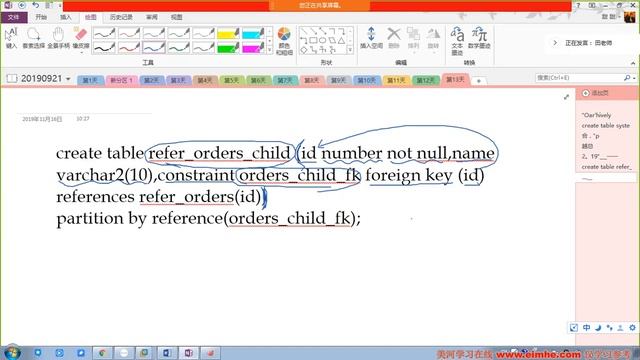Convert Ink to Math
The width and height of the screenshot is (640, 360).
point(479,38)
